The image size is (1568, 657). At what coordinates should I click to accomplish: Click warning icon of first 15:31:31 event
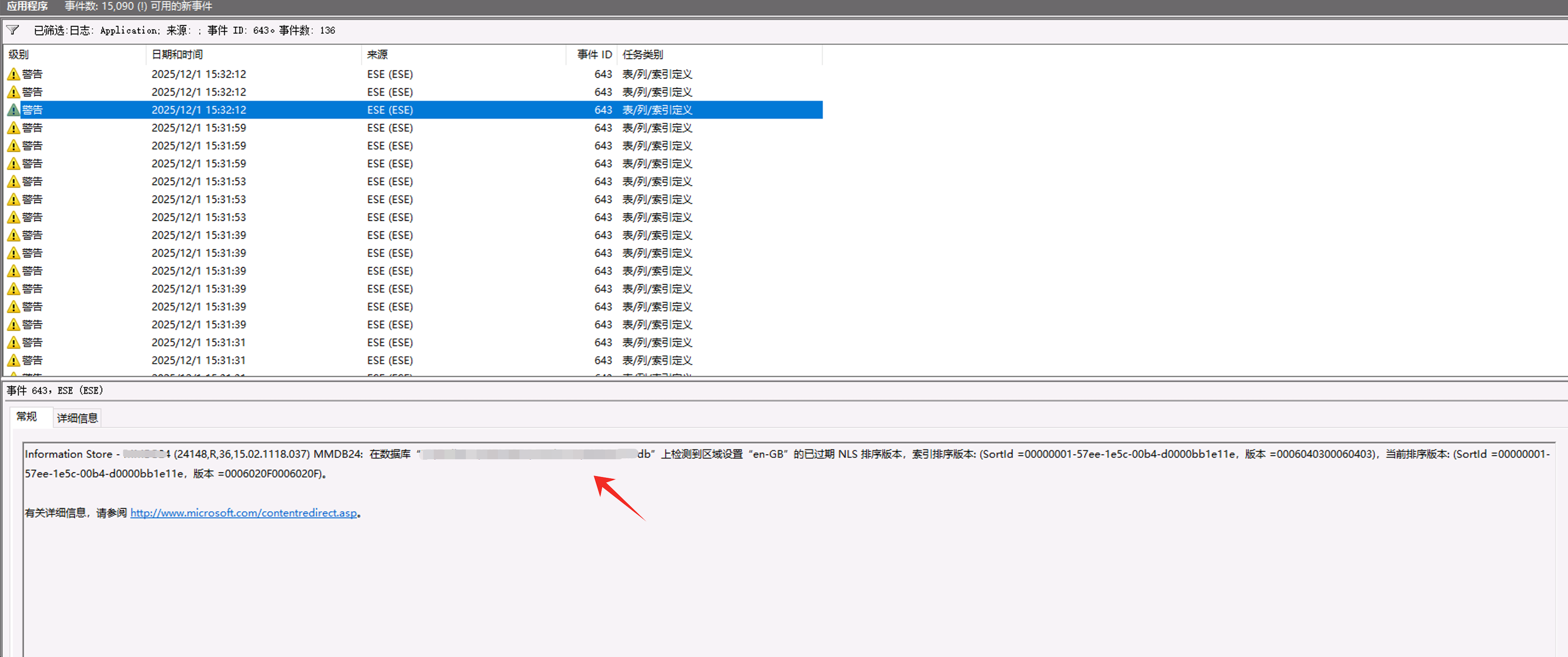pos(13,343)
